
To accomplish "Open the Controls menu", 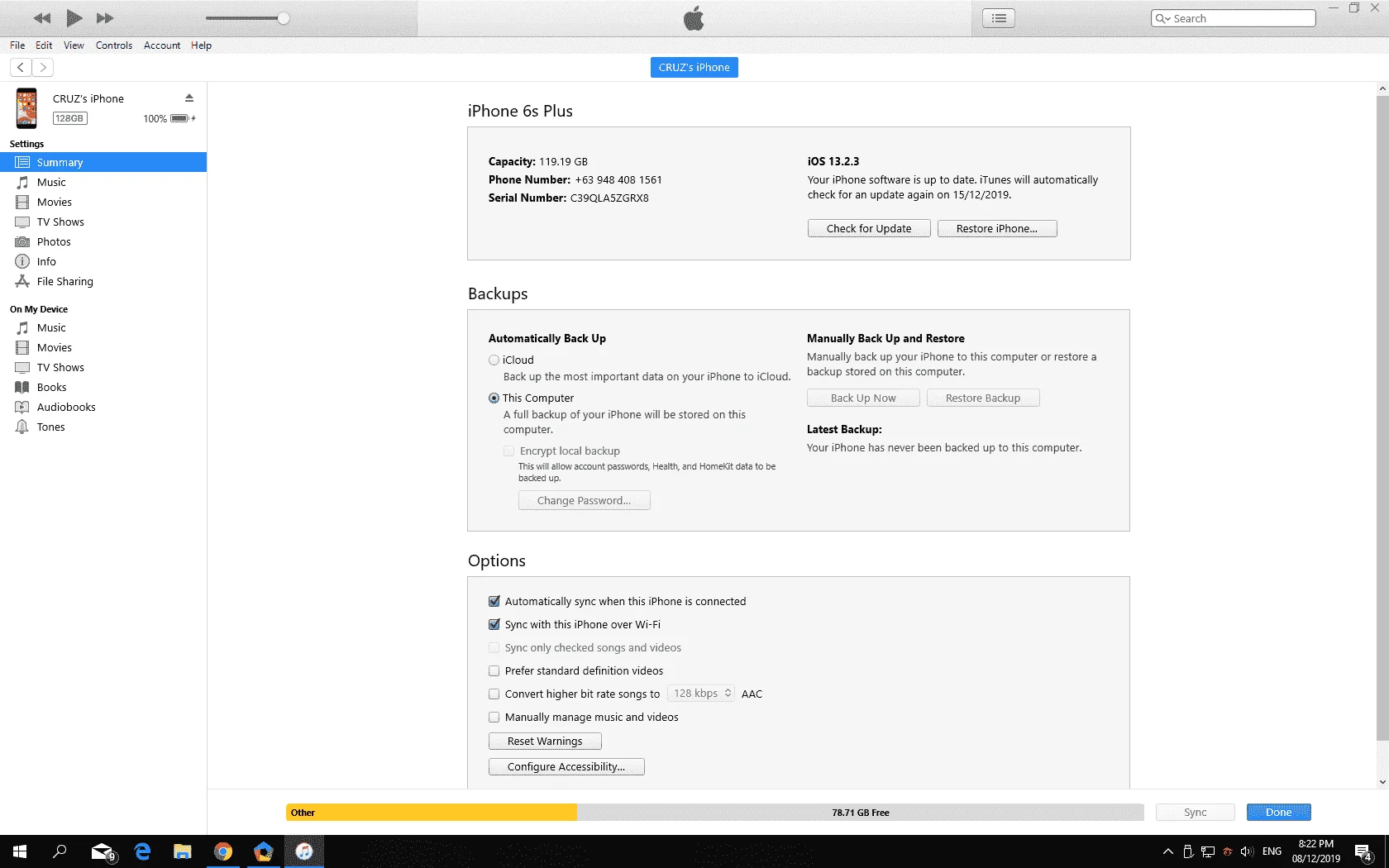I will pyautogui.click(x=114, y=45).
